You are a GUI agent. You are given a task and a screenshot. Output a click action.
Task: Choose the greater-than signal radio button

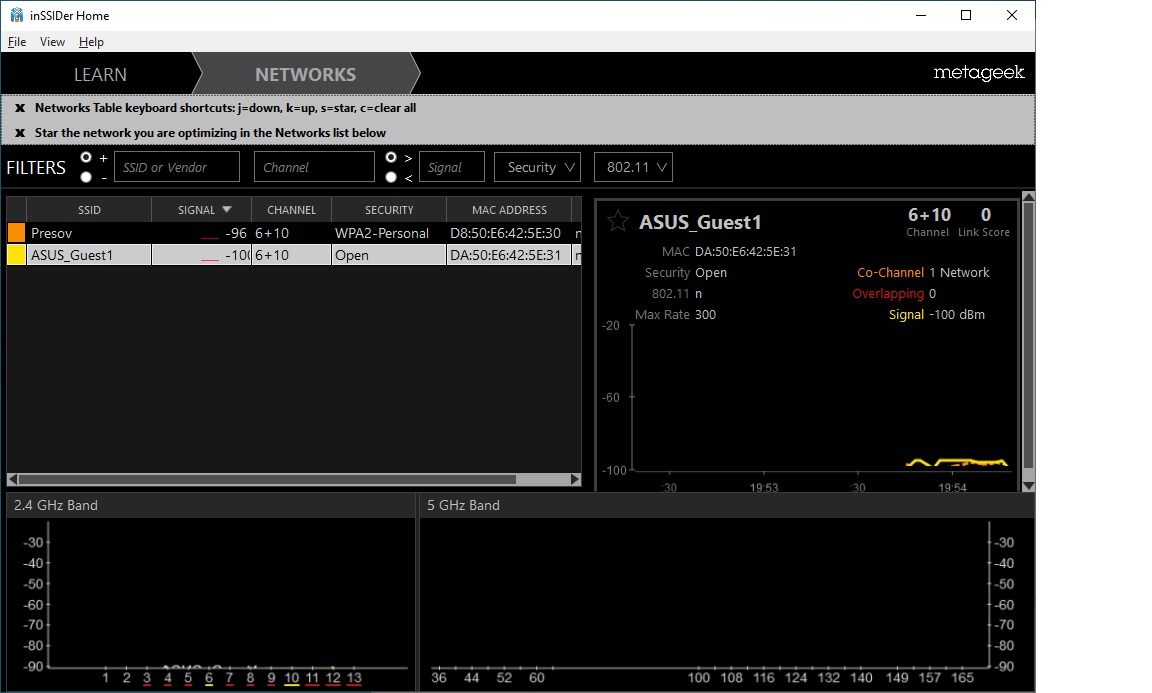click(391, 158)
